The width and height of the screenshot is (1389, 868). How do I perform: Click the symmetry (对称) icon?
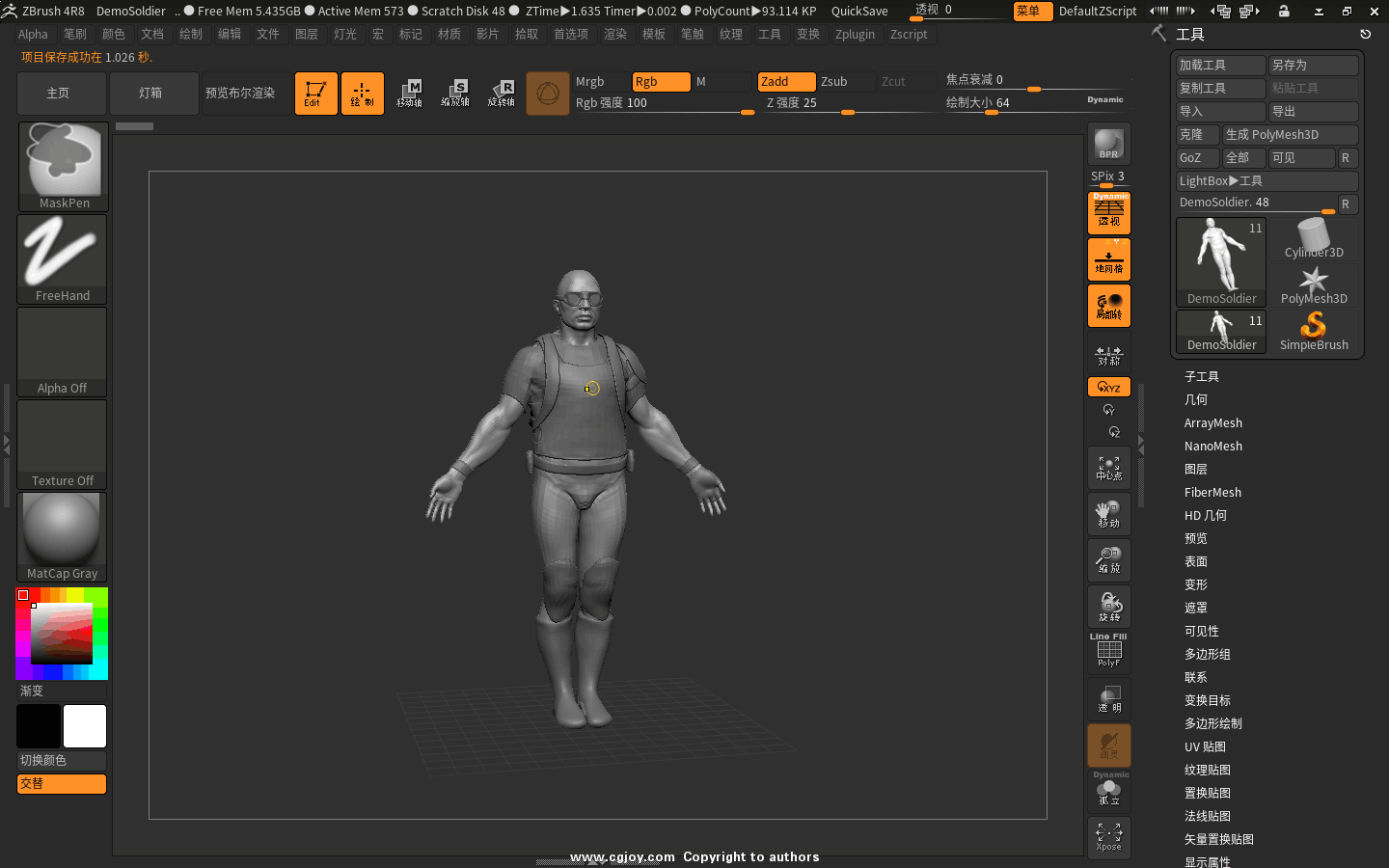coord(1109,356)
